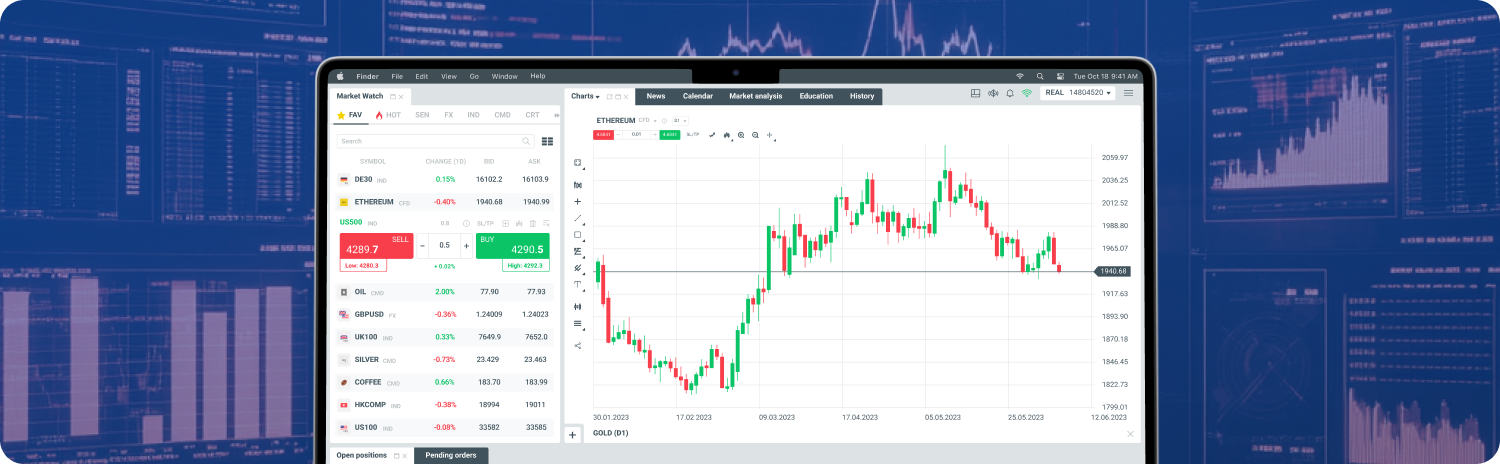Click green buy button on chart toolbar
This screenshot has width=1500, height=464.
tap(670, 134)
